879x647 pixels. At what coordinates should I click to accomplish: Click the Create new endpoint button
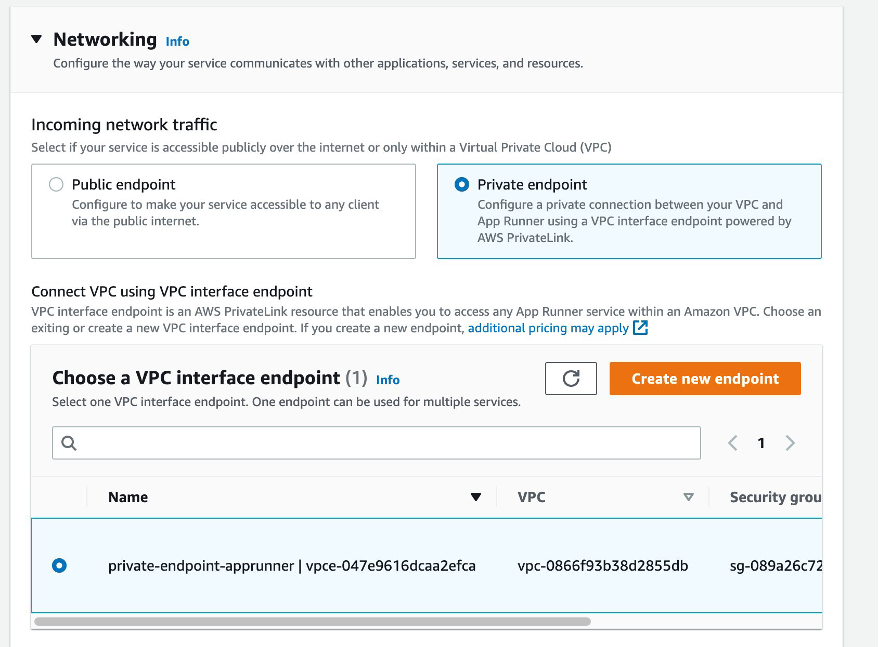(x=705, y=378)
